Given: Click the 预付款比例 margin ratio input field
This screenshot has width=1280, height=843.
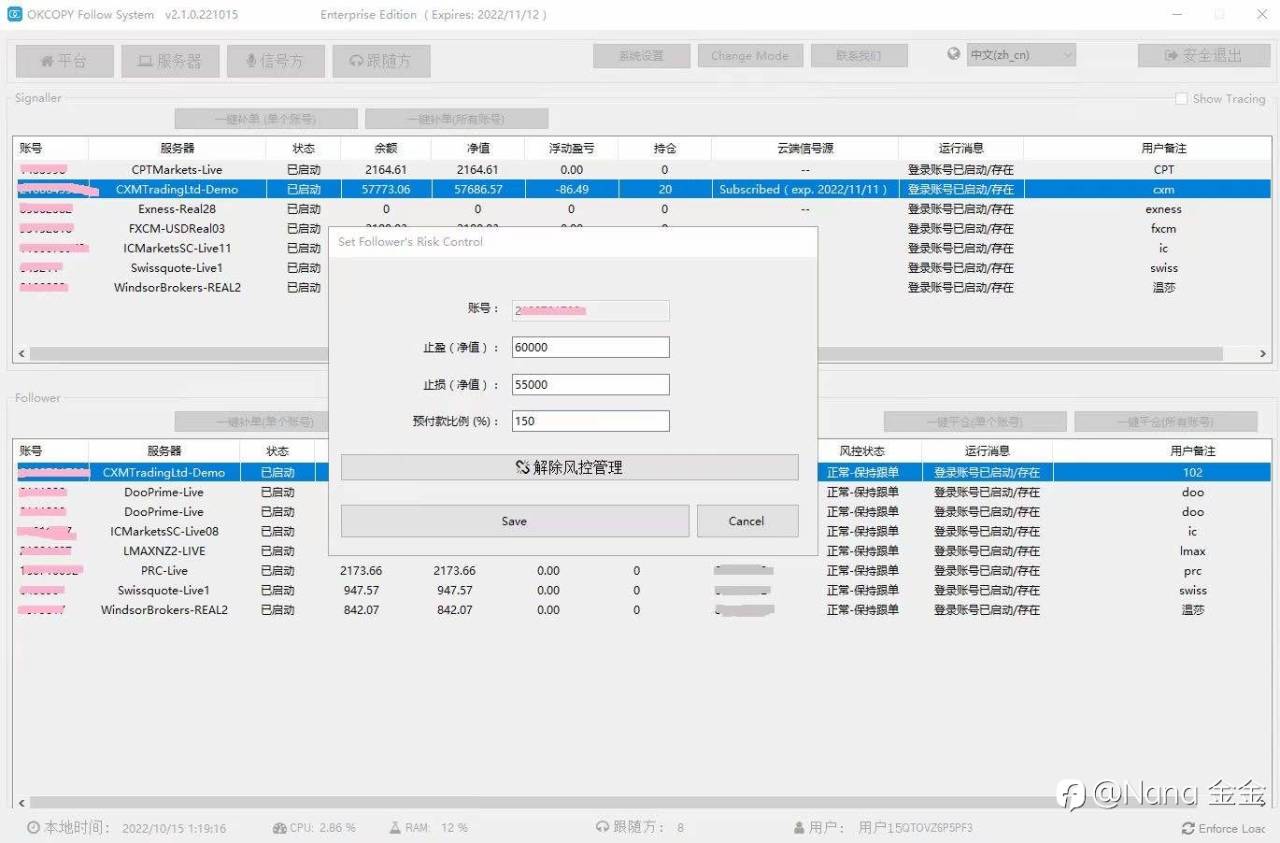Looking at the screenshot, I should [590, 421].
